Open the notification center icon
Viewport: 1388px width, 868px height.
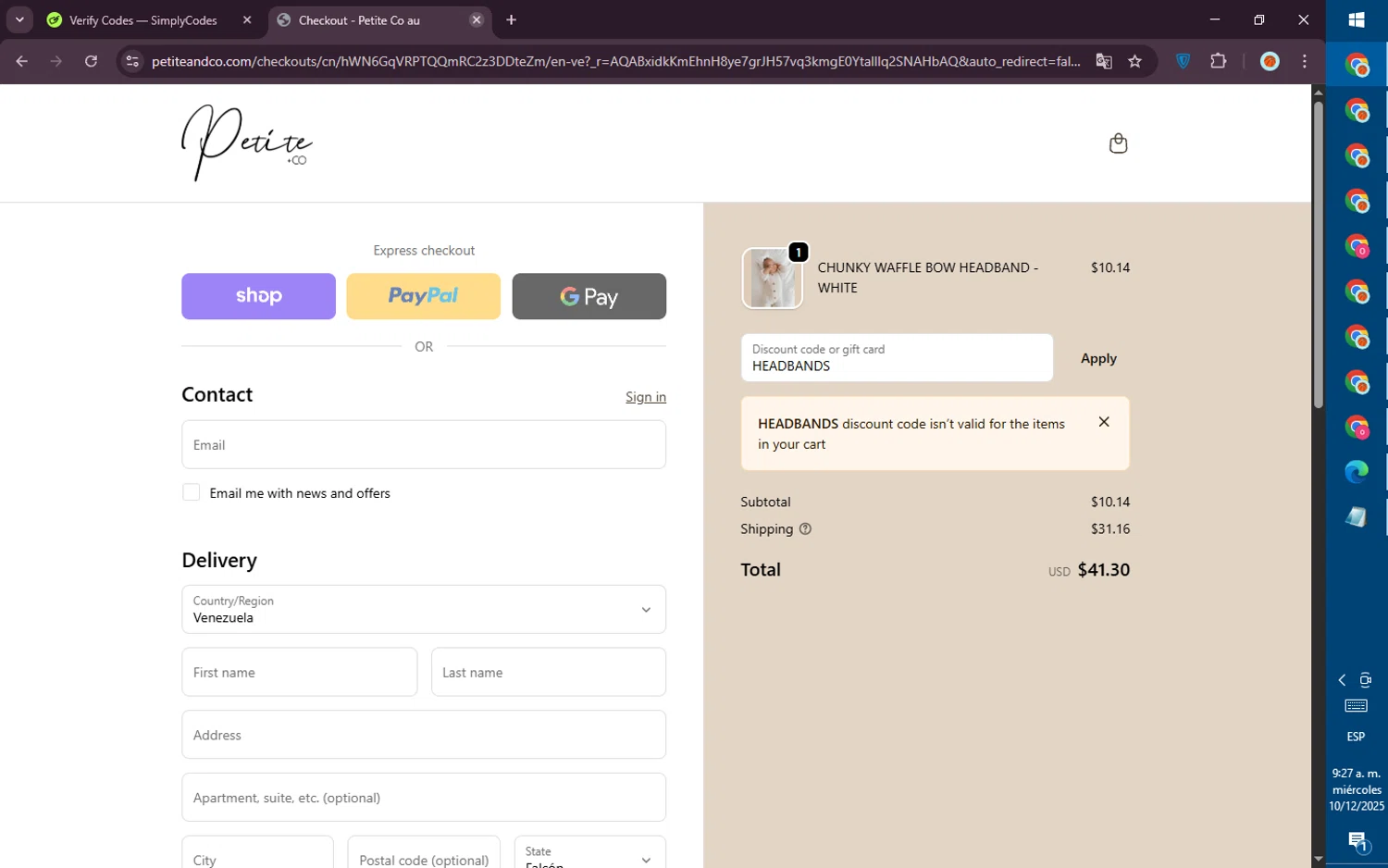(1357, 842)
